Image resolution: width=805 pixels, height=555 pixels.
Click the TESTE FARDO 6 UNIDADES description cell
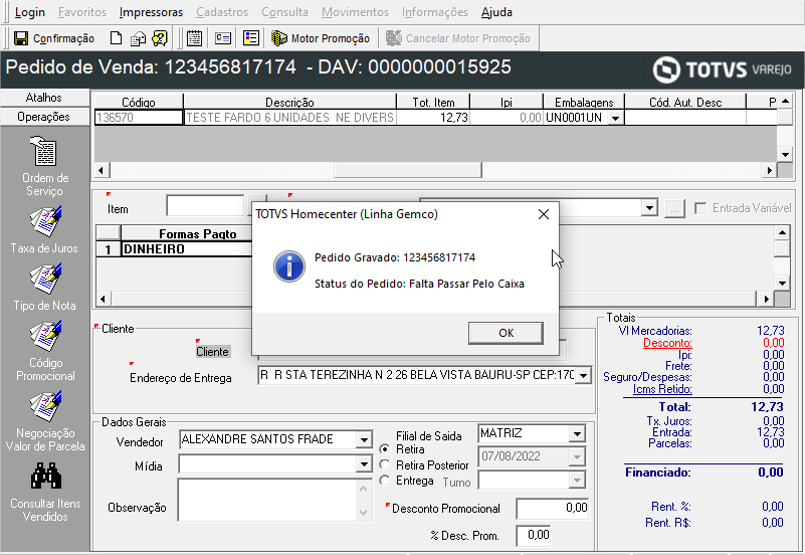290,118
